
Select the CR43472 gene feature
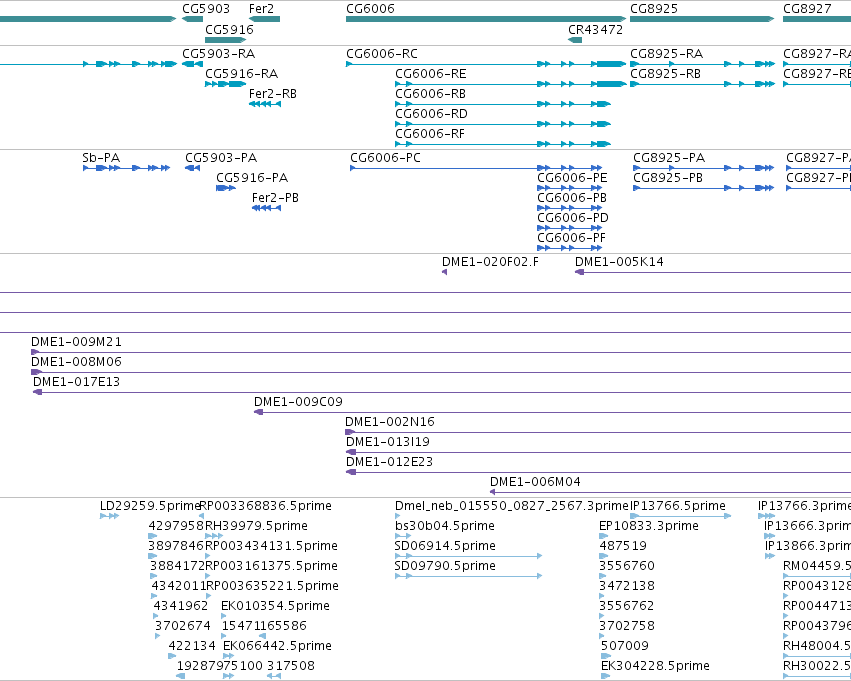[x=575, y=40]
